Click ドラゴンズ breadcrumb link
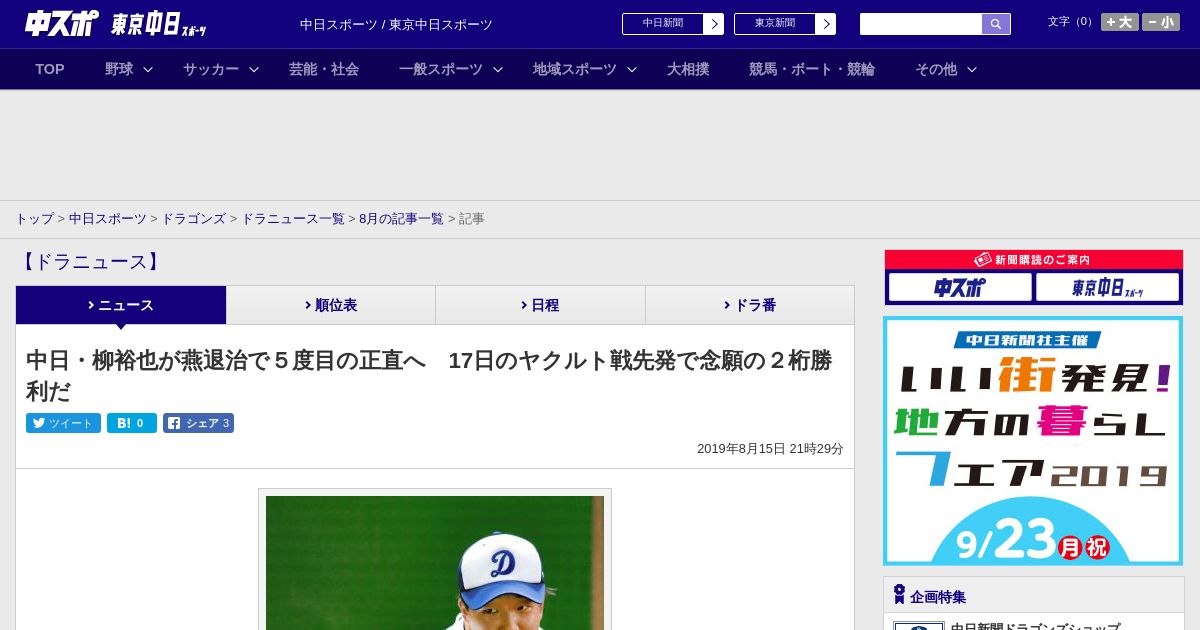This screenshot has height=630, width=1200. coord(194,218)
